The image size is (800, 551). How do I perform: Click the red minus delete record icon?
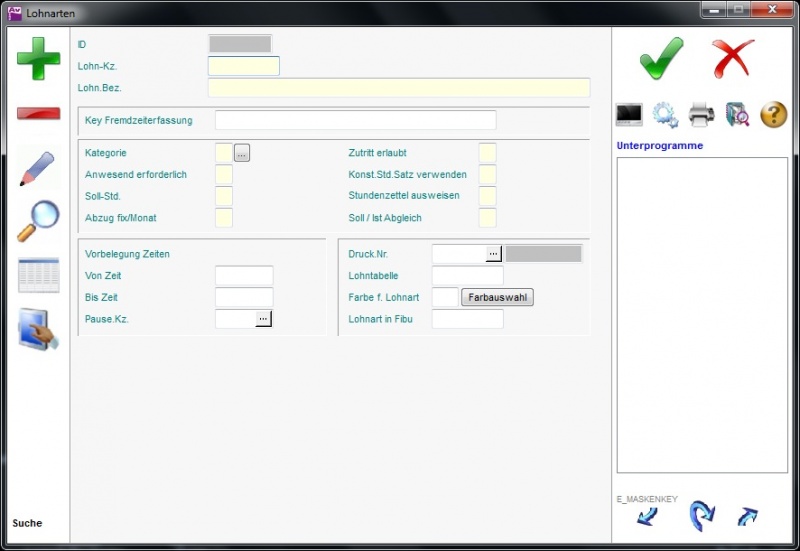tap(38, 113)
